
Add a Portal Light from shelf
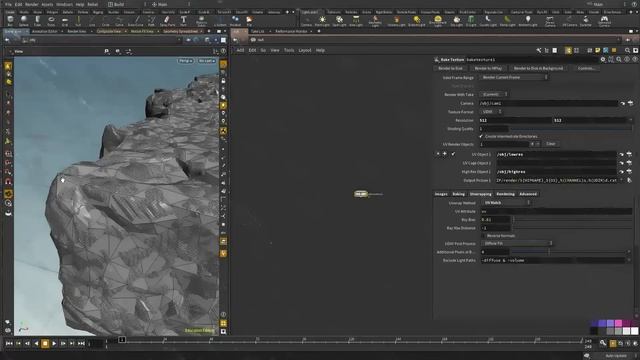click(x=507, y=20)
